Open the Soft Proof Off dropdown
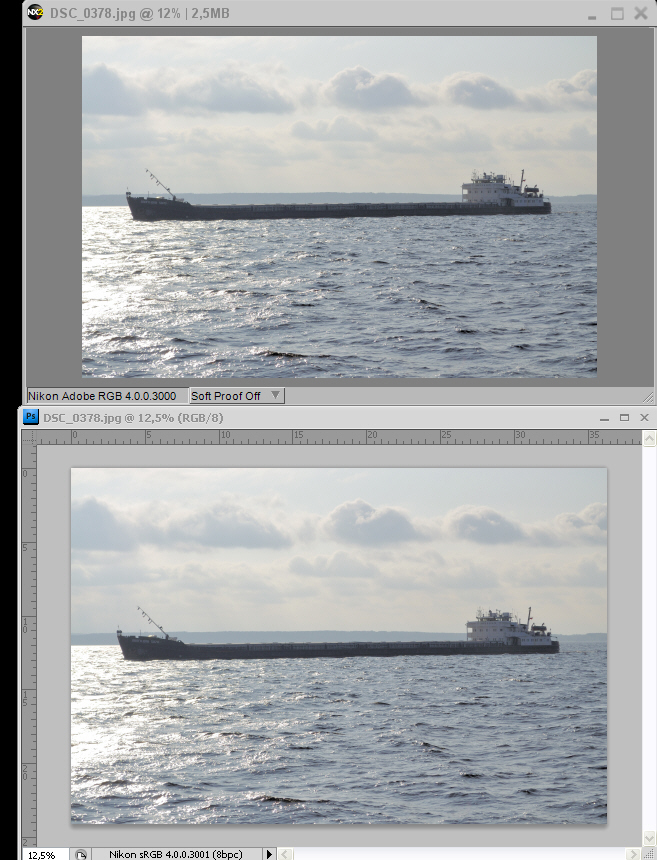This screenshot has width=657, height=860. pyautogui.click(x=236, y=395)
